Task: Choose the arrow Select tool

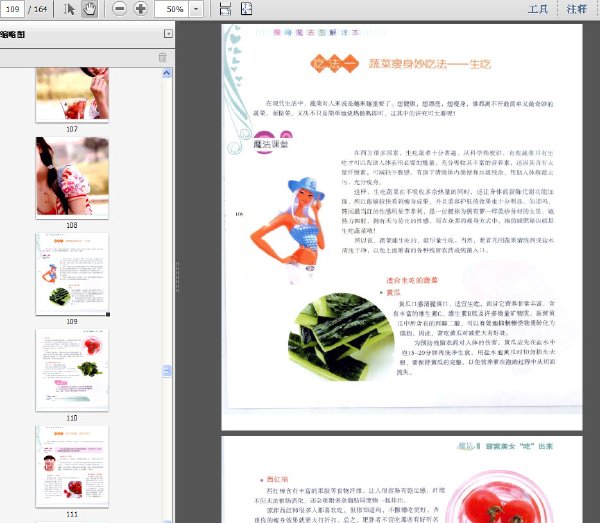Action: (x=69, y=9)
